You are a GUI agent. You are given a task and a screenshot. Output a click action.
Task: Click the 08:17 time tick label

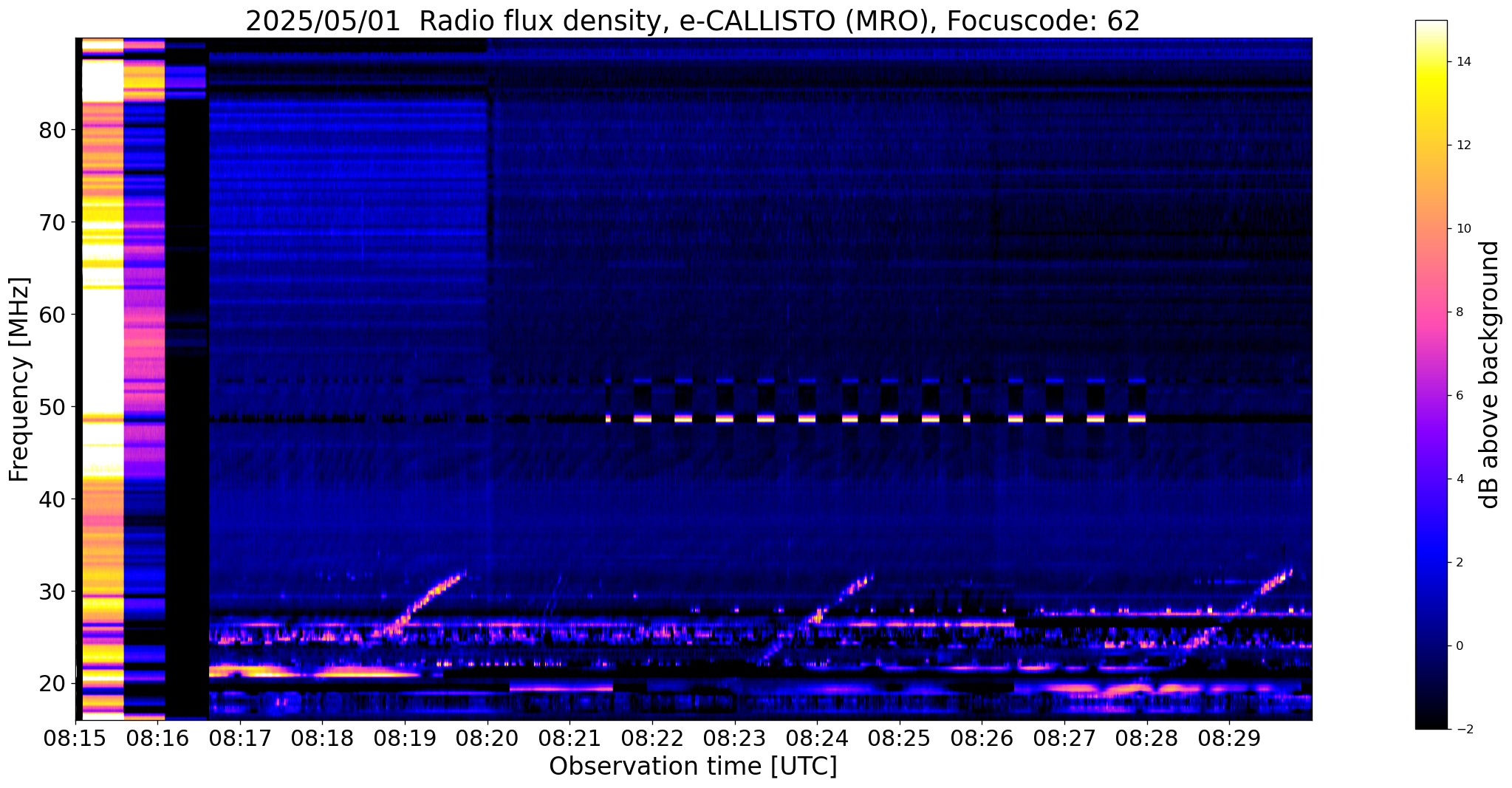coord(240,739)
